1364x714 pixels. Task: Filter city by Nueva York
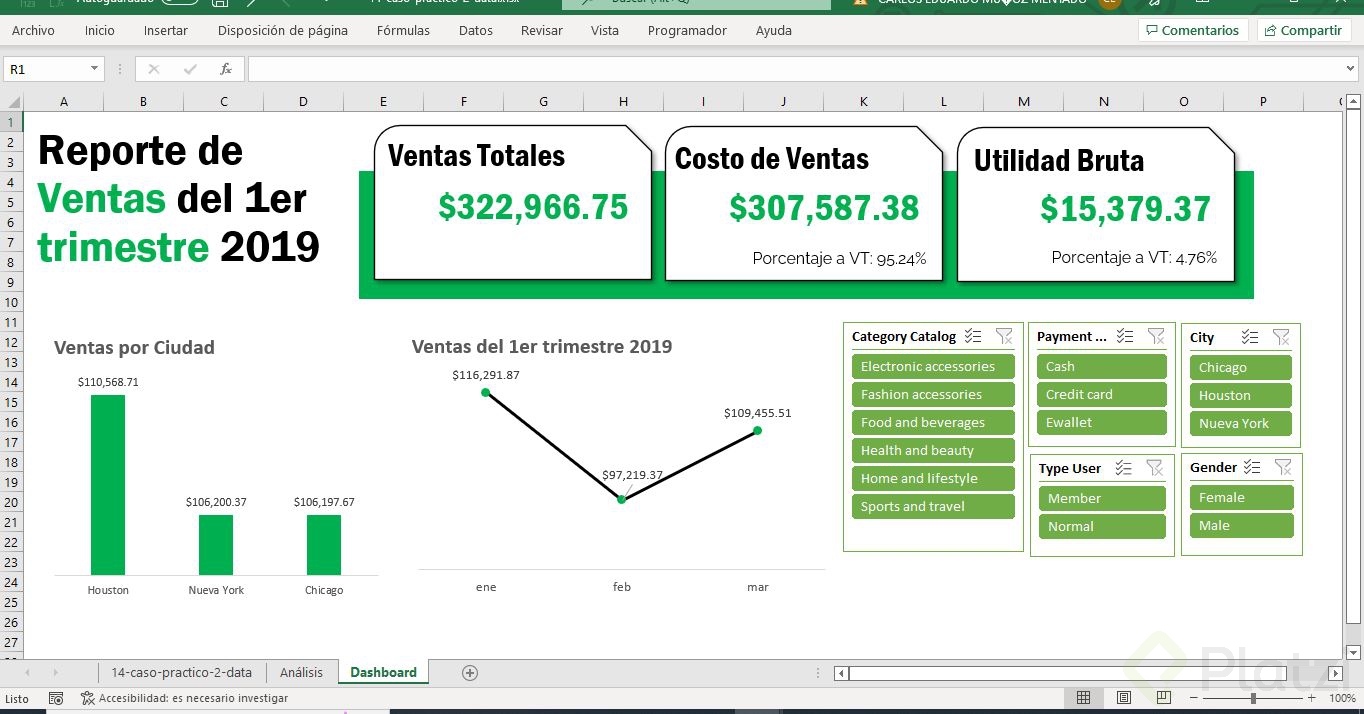[1241, 424]
